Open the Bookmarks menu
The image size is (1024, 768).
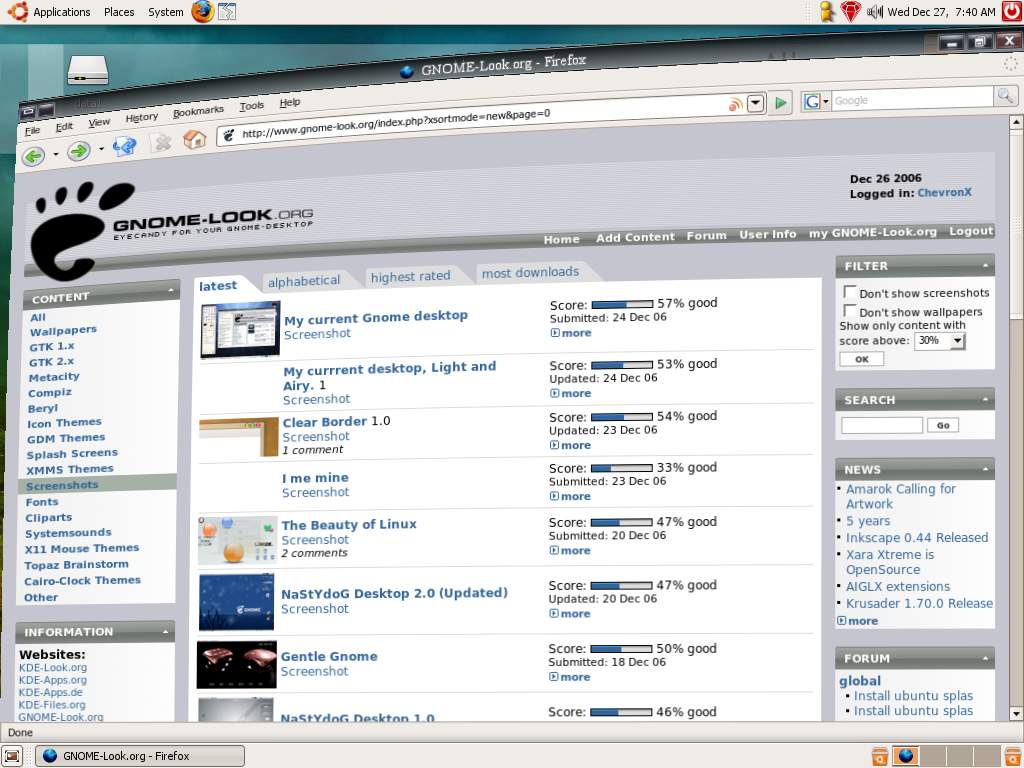coord(199,112)
